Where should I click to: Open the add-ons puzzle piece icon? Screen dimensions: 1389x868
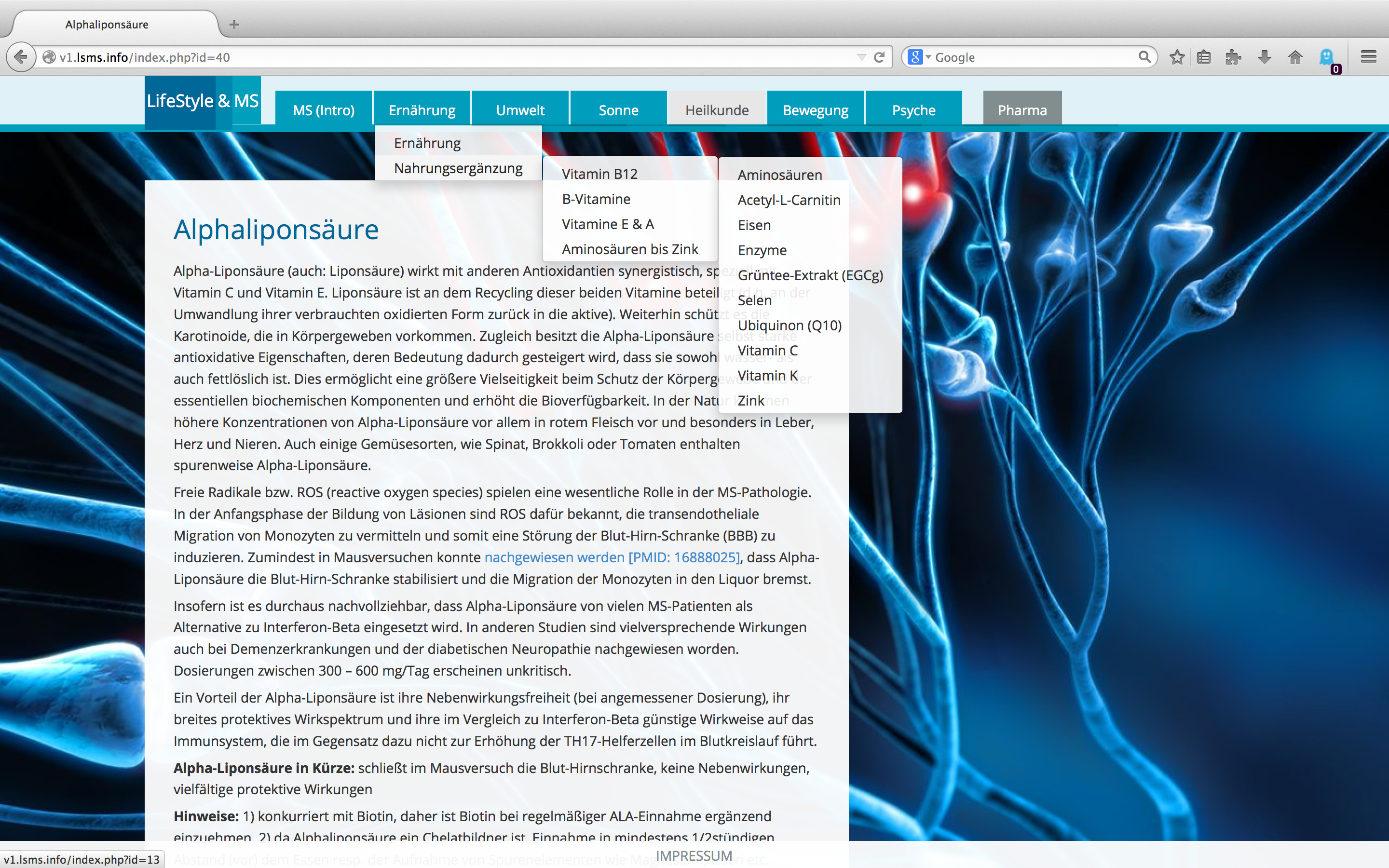(1233, 57)
